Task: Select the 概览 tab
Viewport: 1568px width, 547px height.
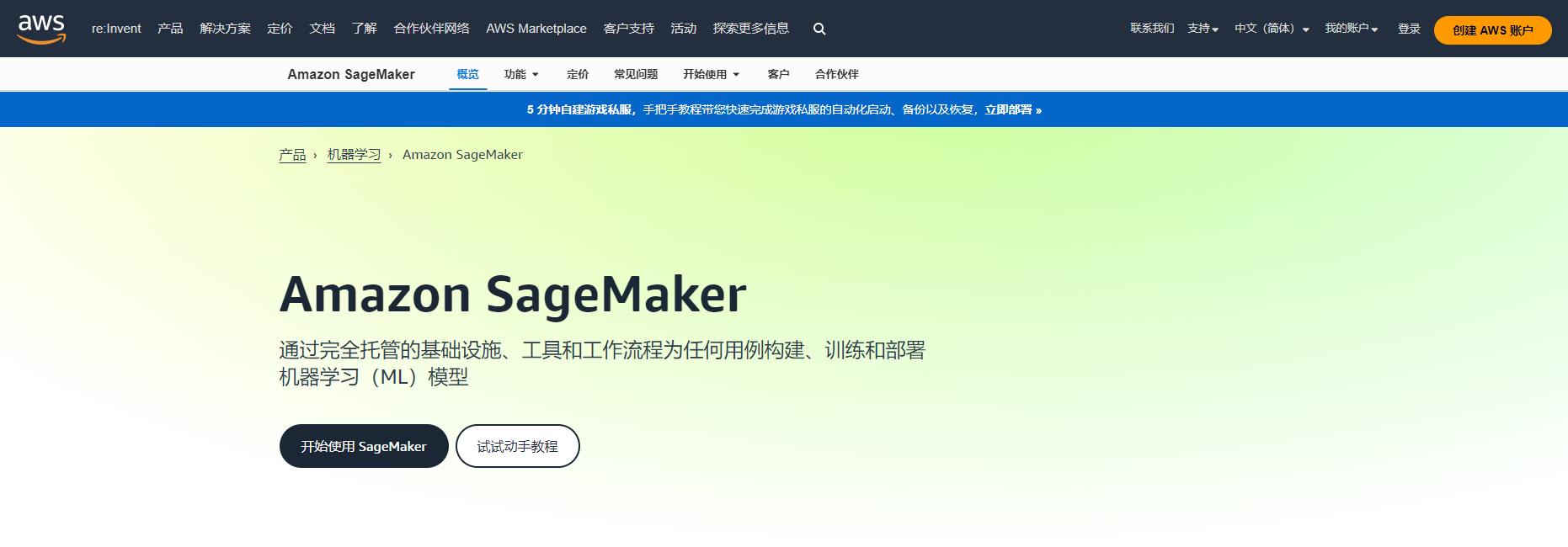Action: point(467,74)
